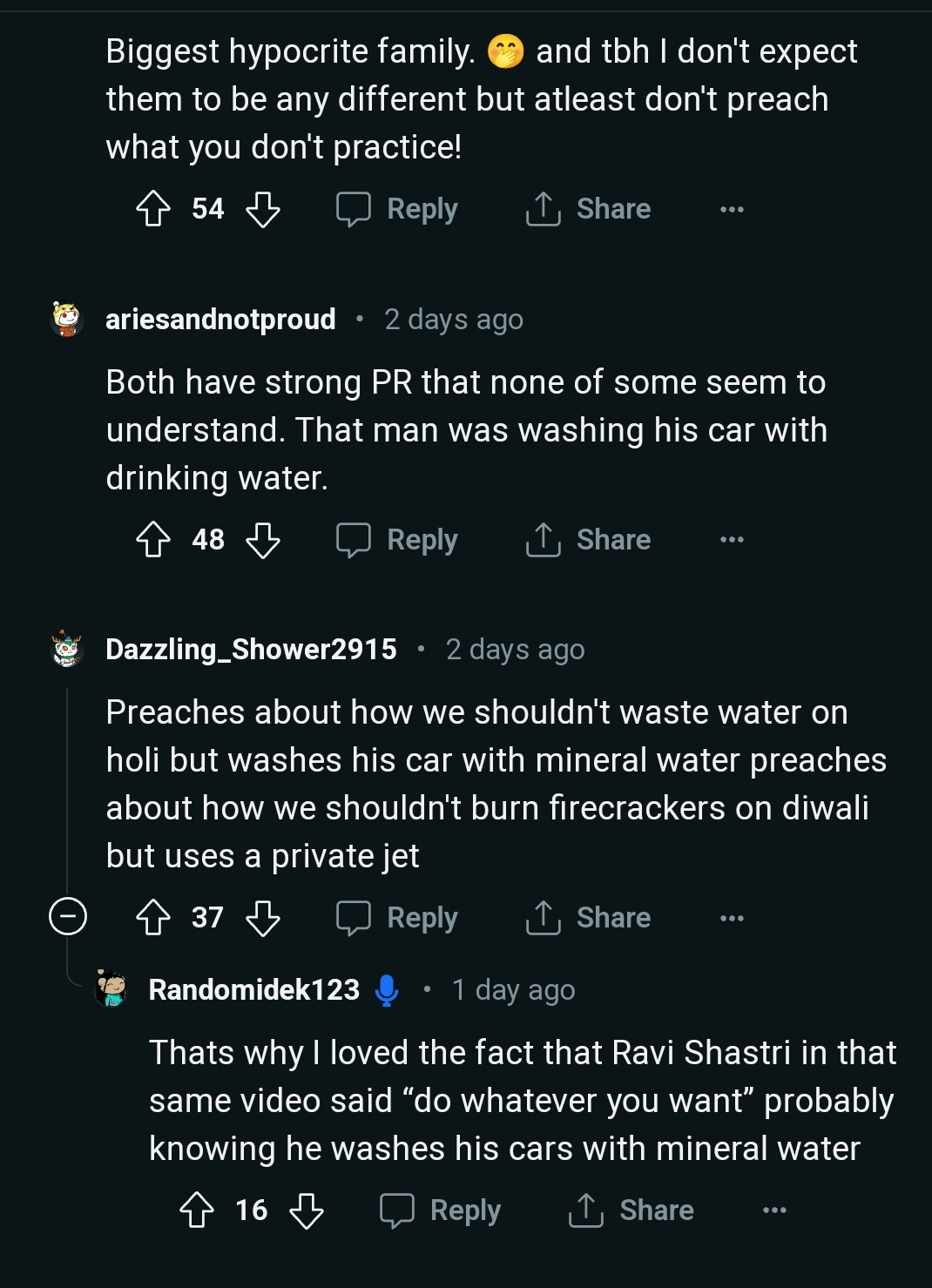Share Dazzling_Shower2915's comment
Image resolution: width=932 pixels, height=1288 pixels.
589,918
